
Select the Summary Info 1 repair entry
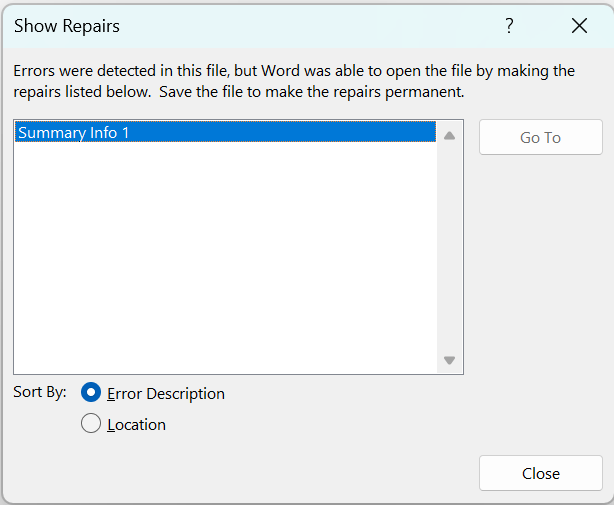225,132
